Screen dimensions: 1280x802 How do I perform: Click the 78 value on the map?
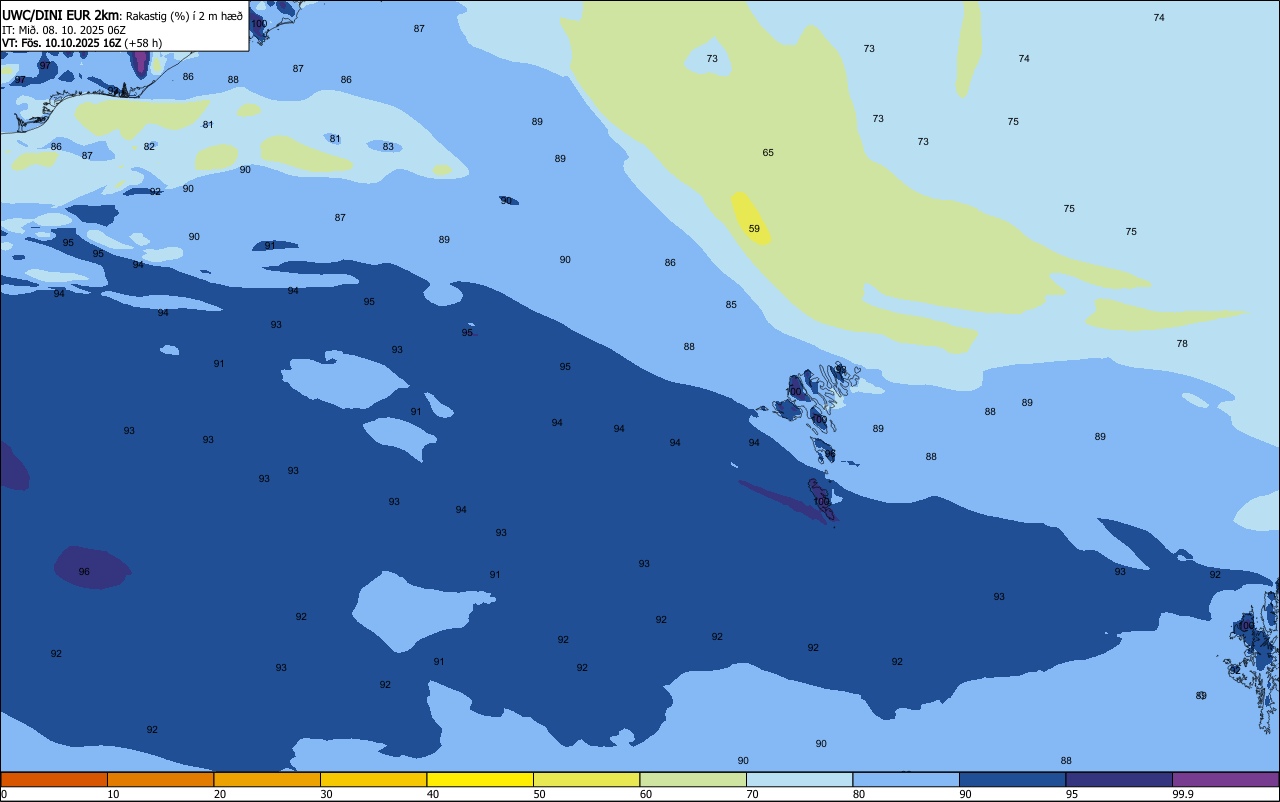coord(1182,344)
